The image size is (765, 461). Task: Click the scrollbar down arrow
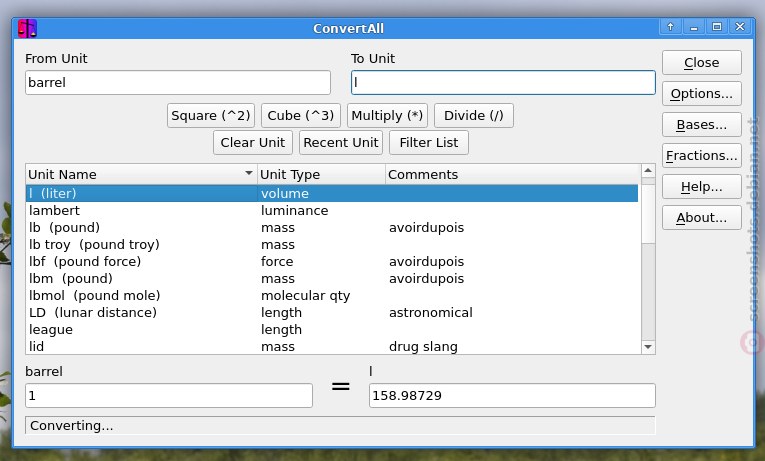click(x=648, y=347)
